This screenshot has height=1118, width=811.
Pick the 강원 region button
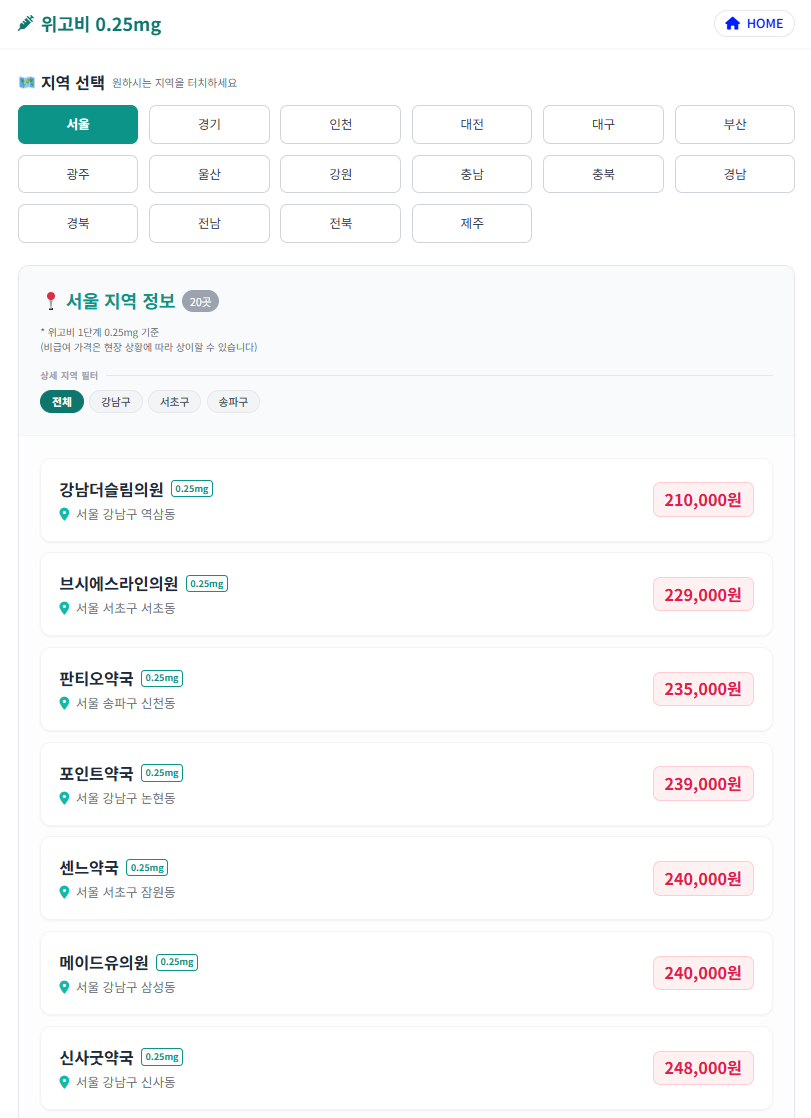pos(340,174)
